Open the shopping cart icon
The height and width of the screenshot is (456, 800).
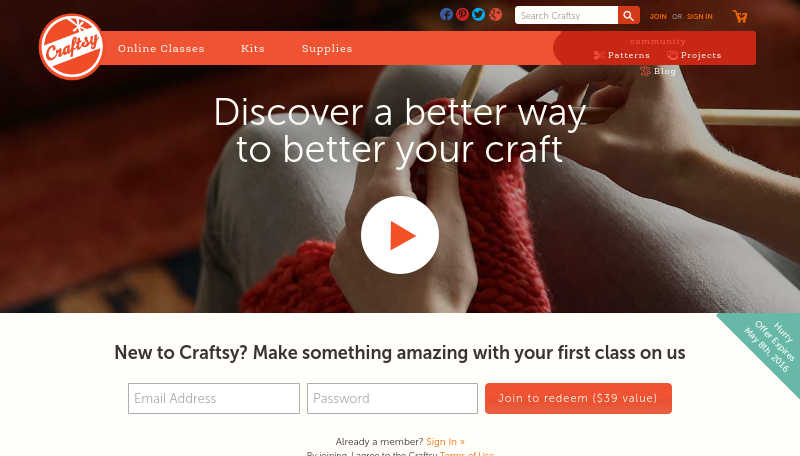[740, 16]
